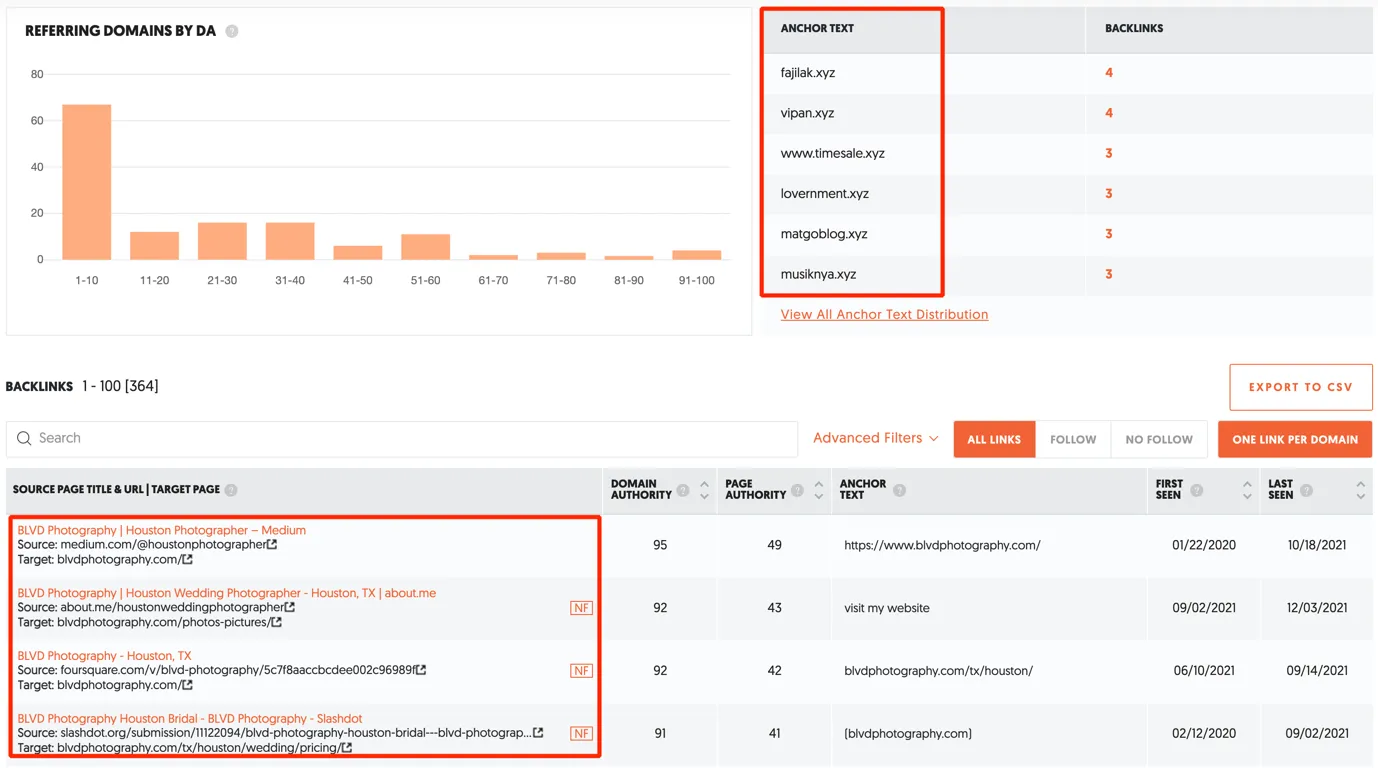Click help icon next to Domain Authority header
Screen dimensions: 1378x768
[683, 490]
